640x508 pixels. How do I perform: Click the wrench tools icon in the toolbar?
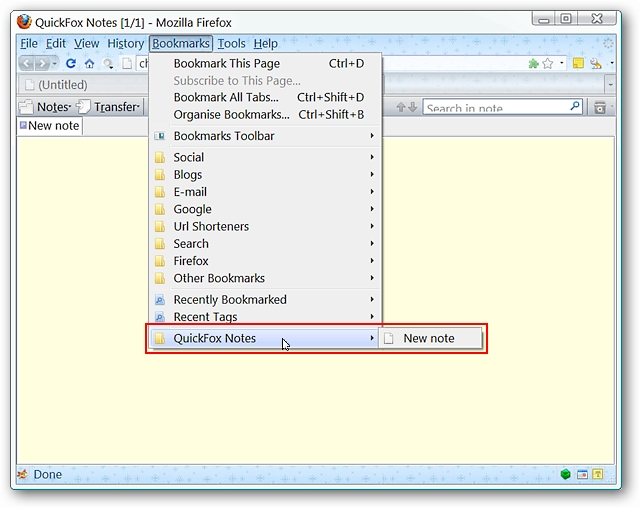point(596,64)
